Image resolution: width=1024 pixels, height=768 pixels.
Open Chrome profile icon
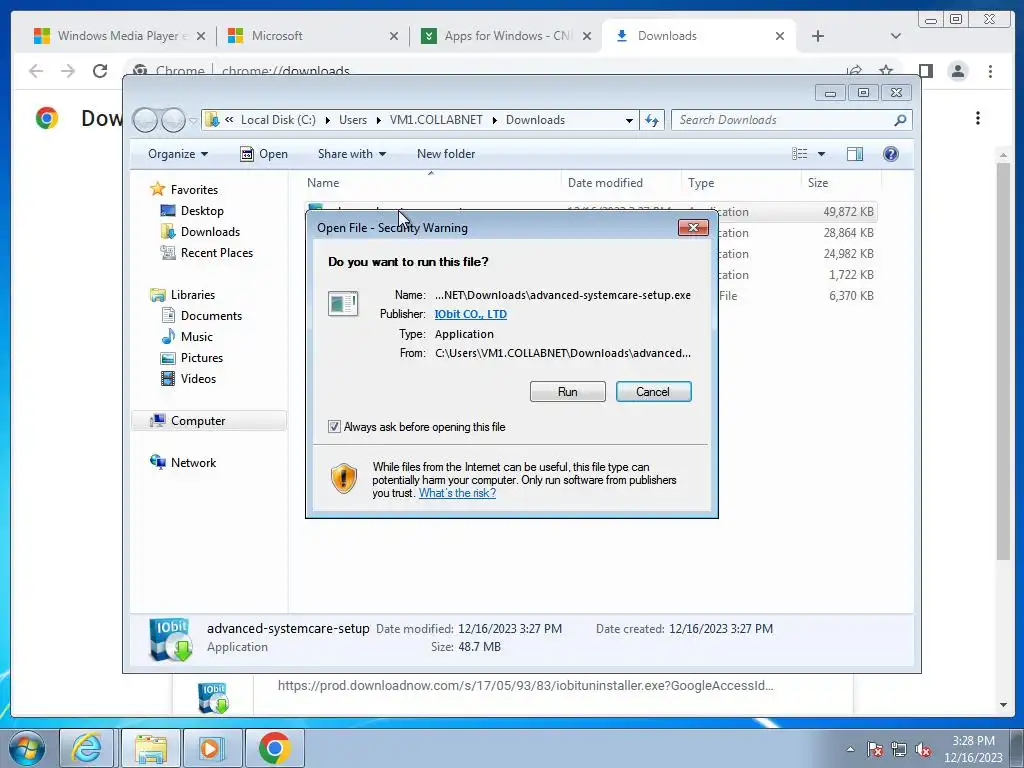coord(958,71)
